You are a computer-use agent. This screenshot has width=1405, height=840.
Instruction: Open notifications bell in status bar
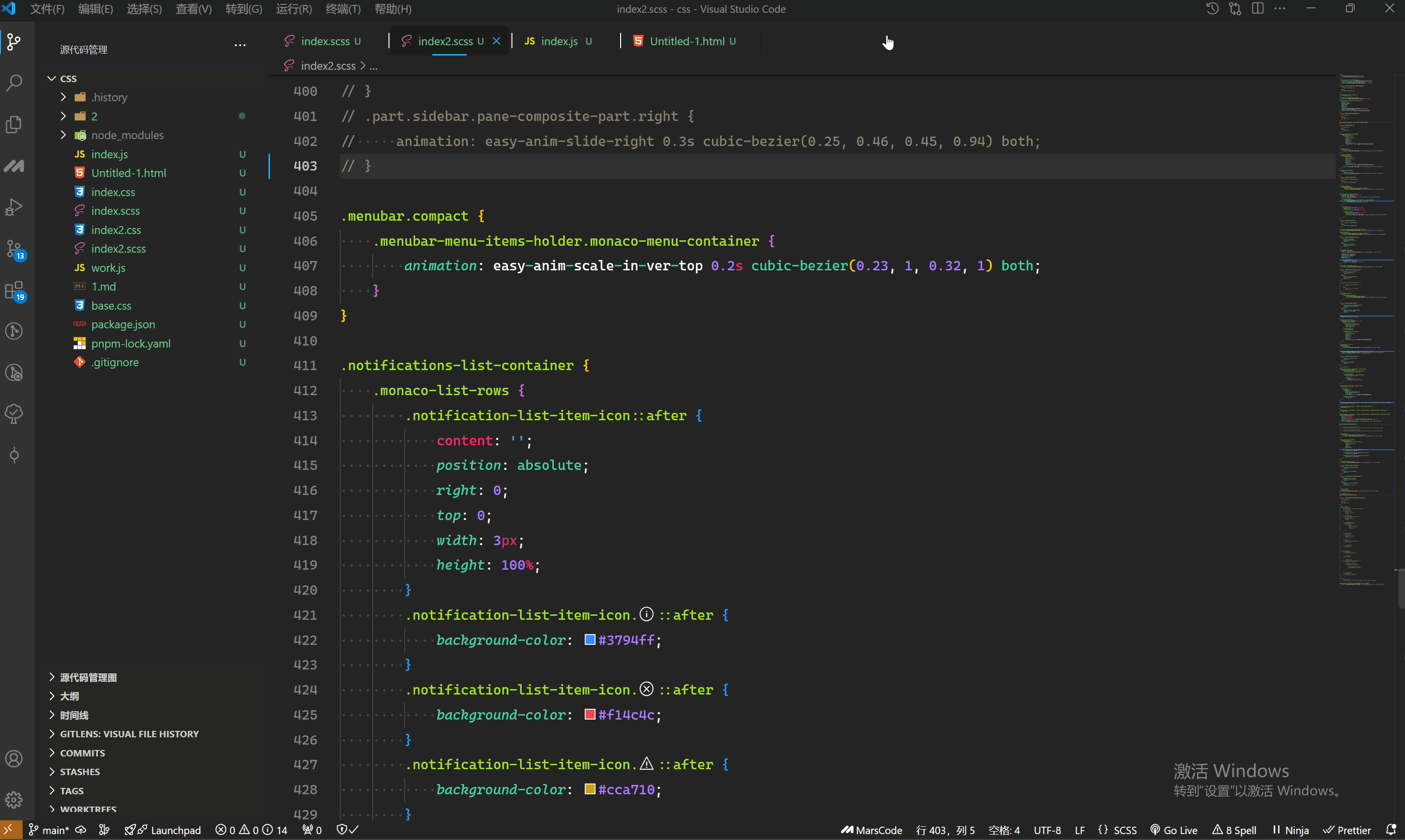[1391, 830]
